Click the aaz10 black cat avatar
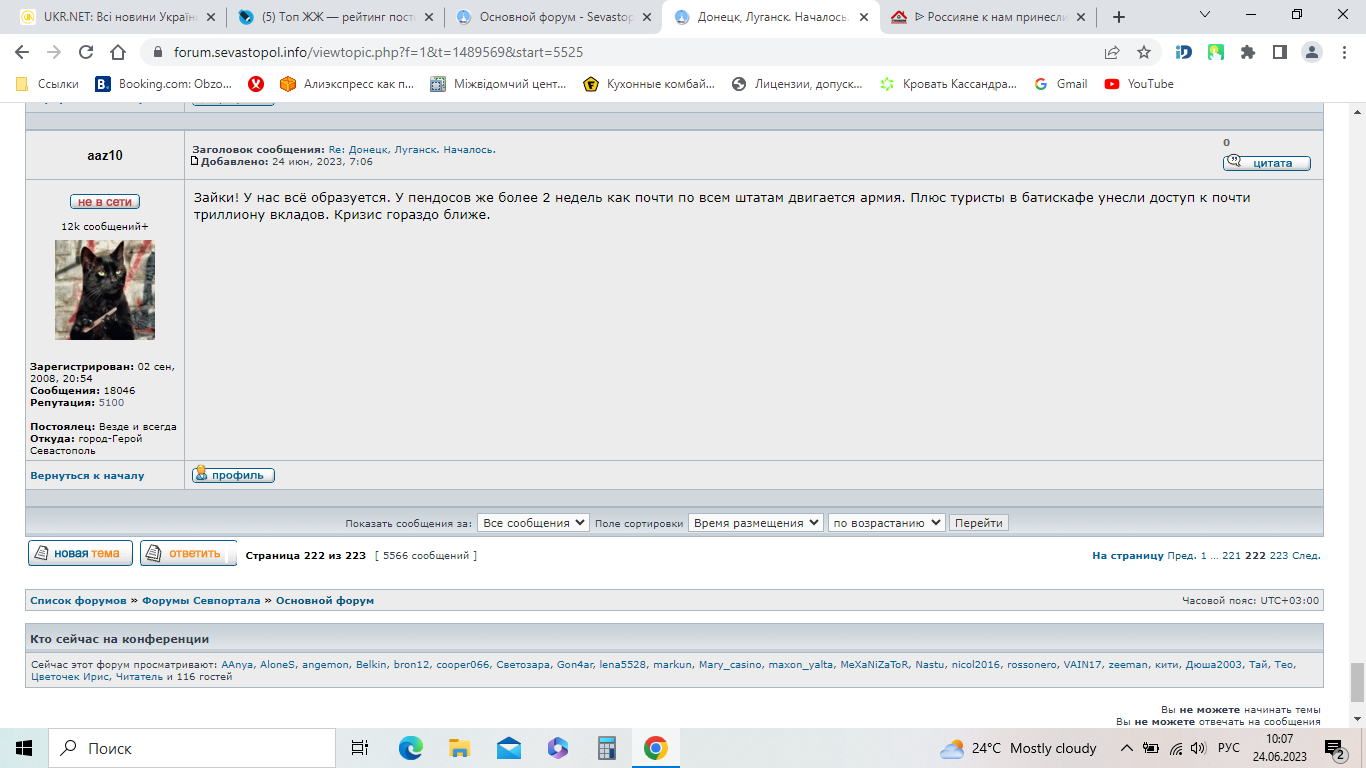The width and height of the screenshot is (1366, 768). tap(105, 290)
